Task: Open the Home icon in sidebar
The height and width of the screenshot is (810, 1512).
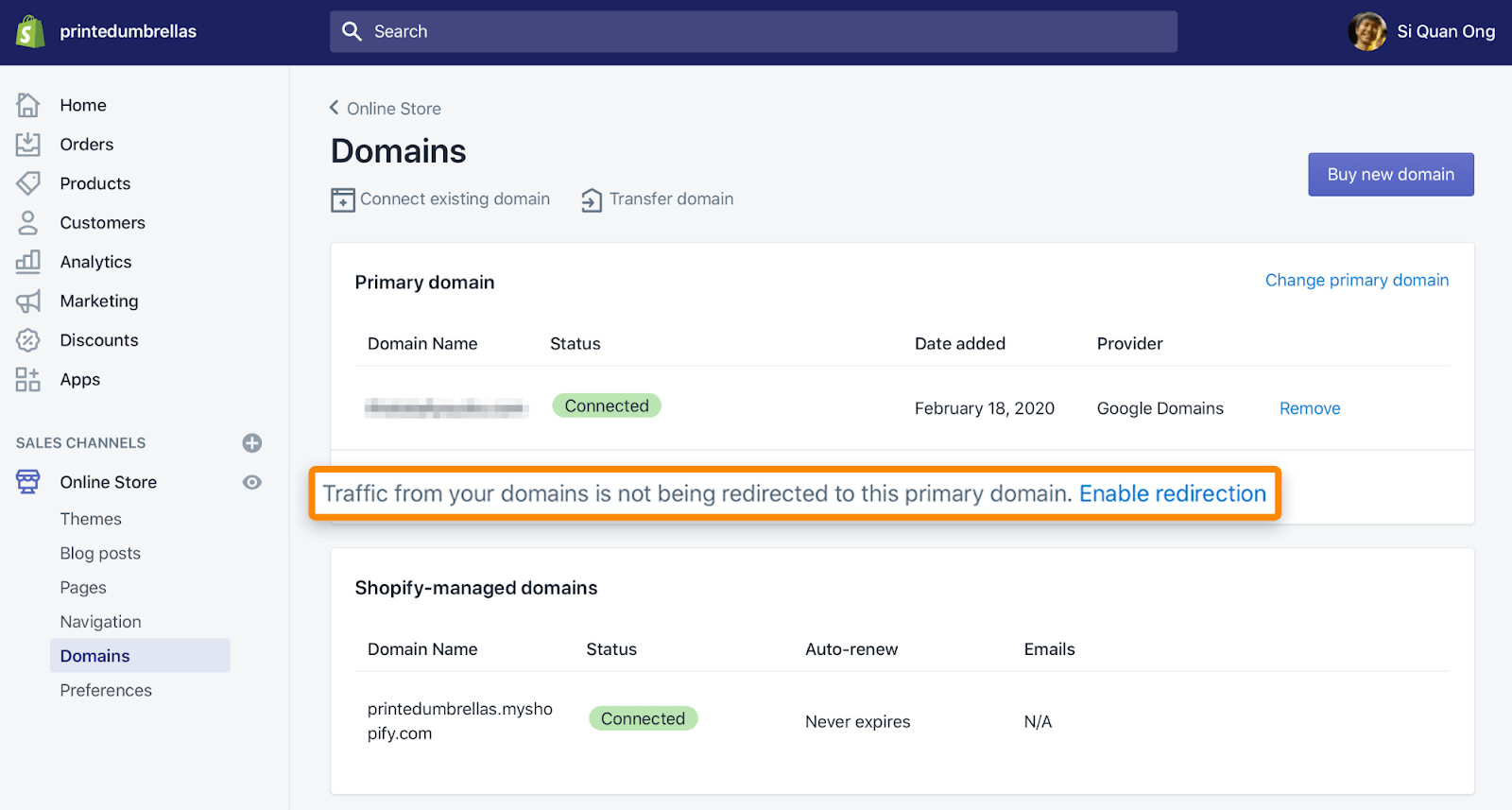Action: click(28, 105)
